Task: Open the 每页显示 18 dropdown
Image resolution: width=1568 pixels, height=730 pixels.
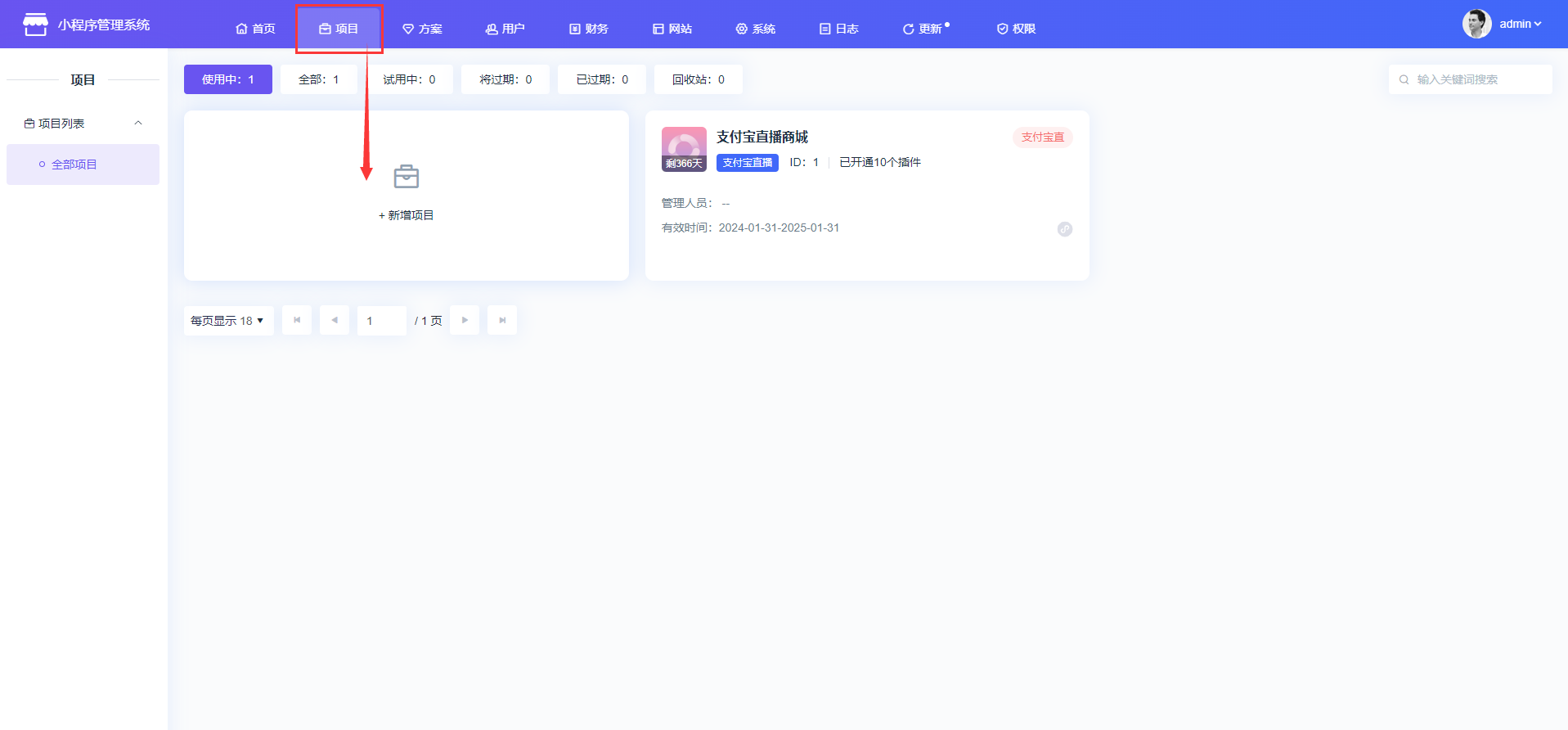Action: tap(228, 321)
